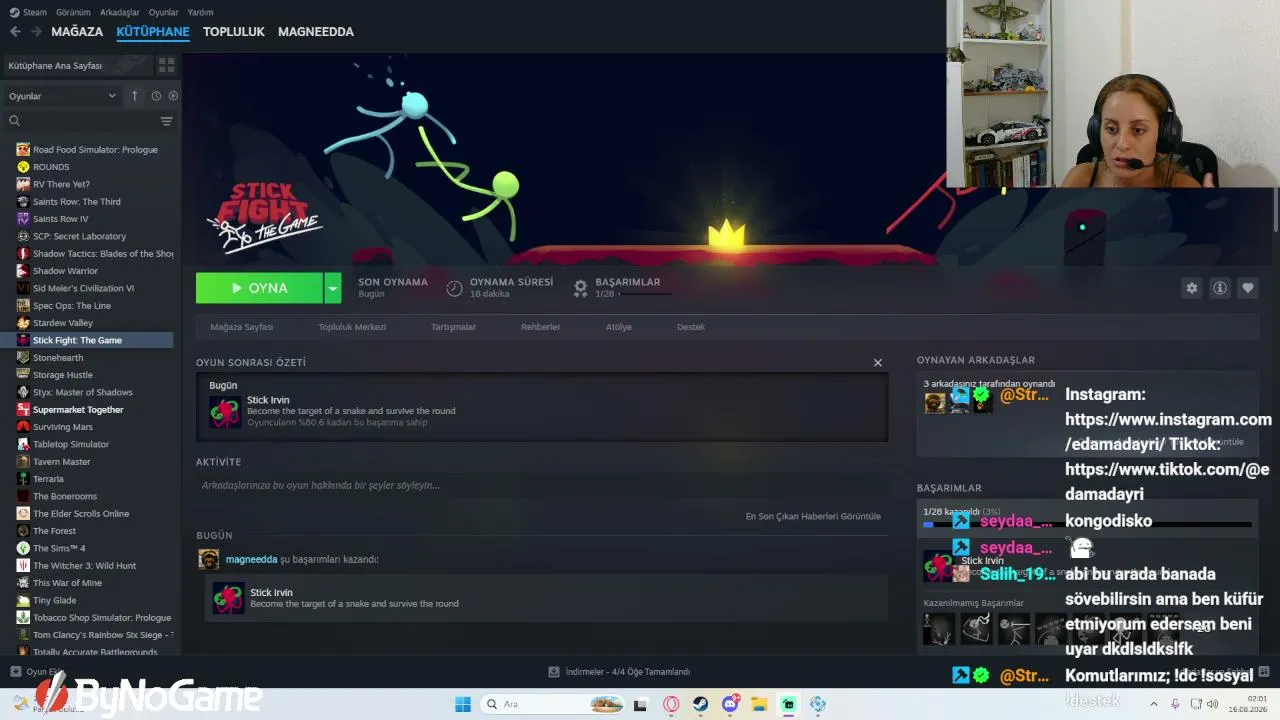The height and width of the screenshot is (720, 1280).
Task: Open the Oyunlar menu in the menu bar
Action: (x=163, y=12)
